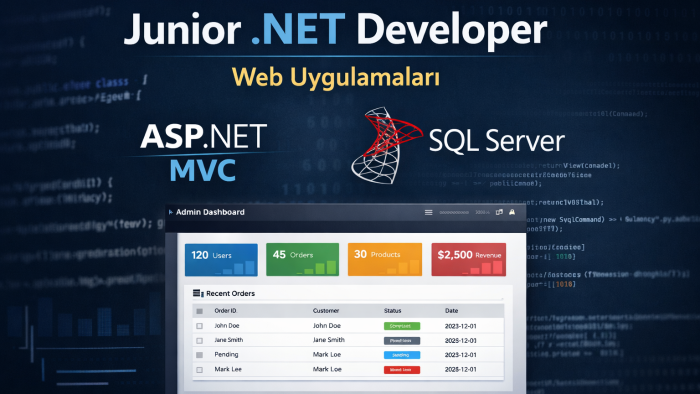Image resolution: width=700 pixels, height=394 pixels.
Task: Open the green 45 Orders card
Action: [303, 259]
